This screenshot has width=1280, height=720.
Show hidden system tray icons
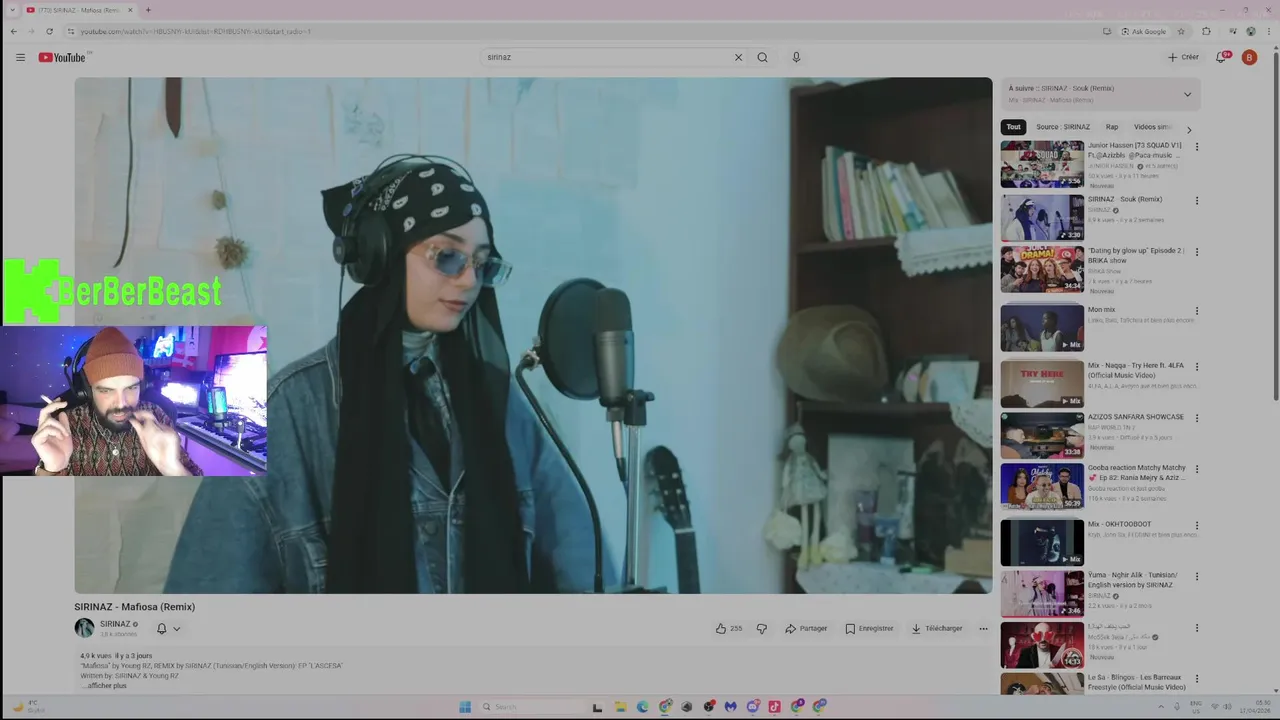point(1159,706)
